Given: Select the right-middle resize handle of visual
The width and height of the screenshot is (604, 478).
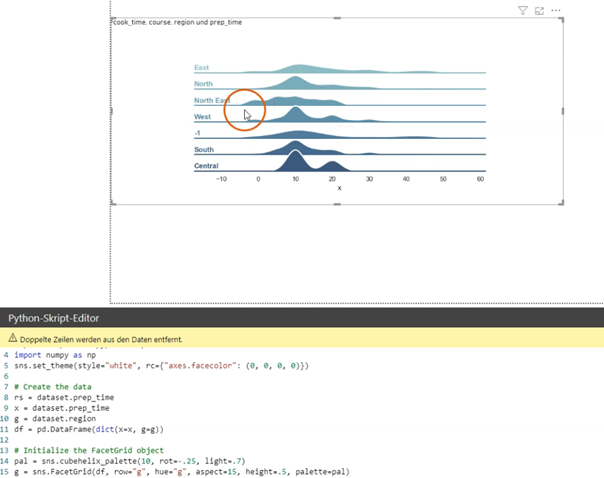Looking at the screenshot, I should (563, 111).
